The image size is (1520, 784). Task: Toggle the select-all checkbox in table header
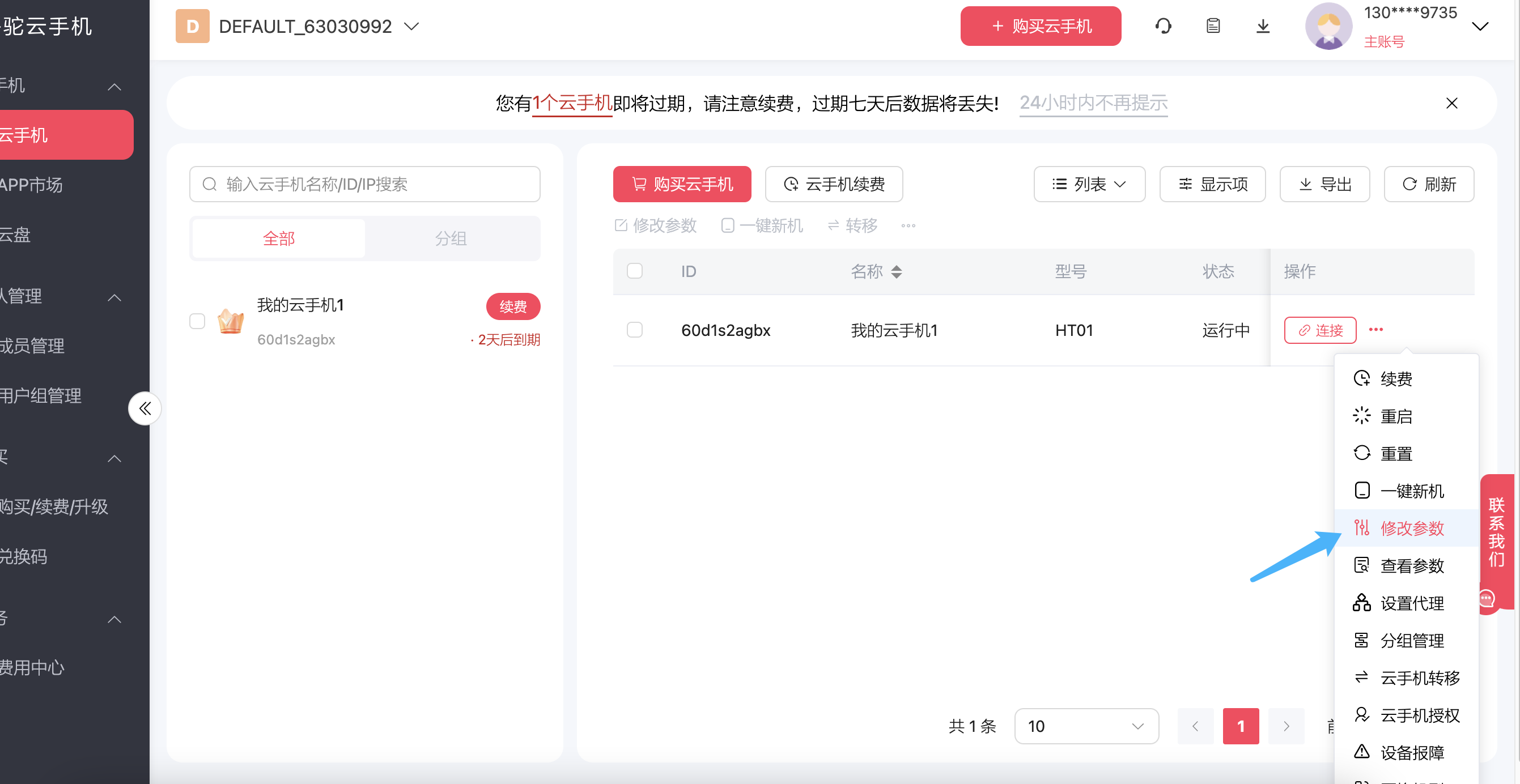pos(634,271)
